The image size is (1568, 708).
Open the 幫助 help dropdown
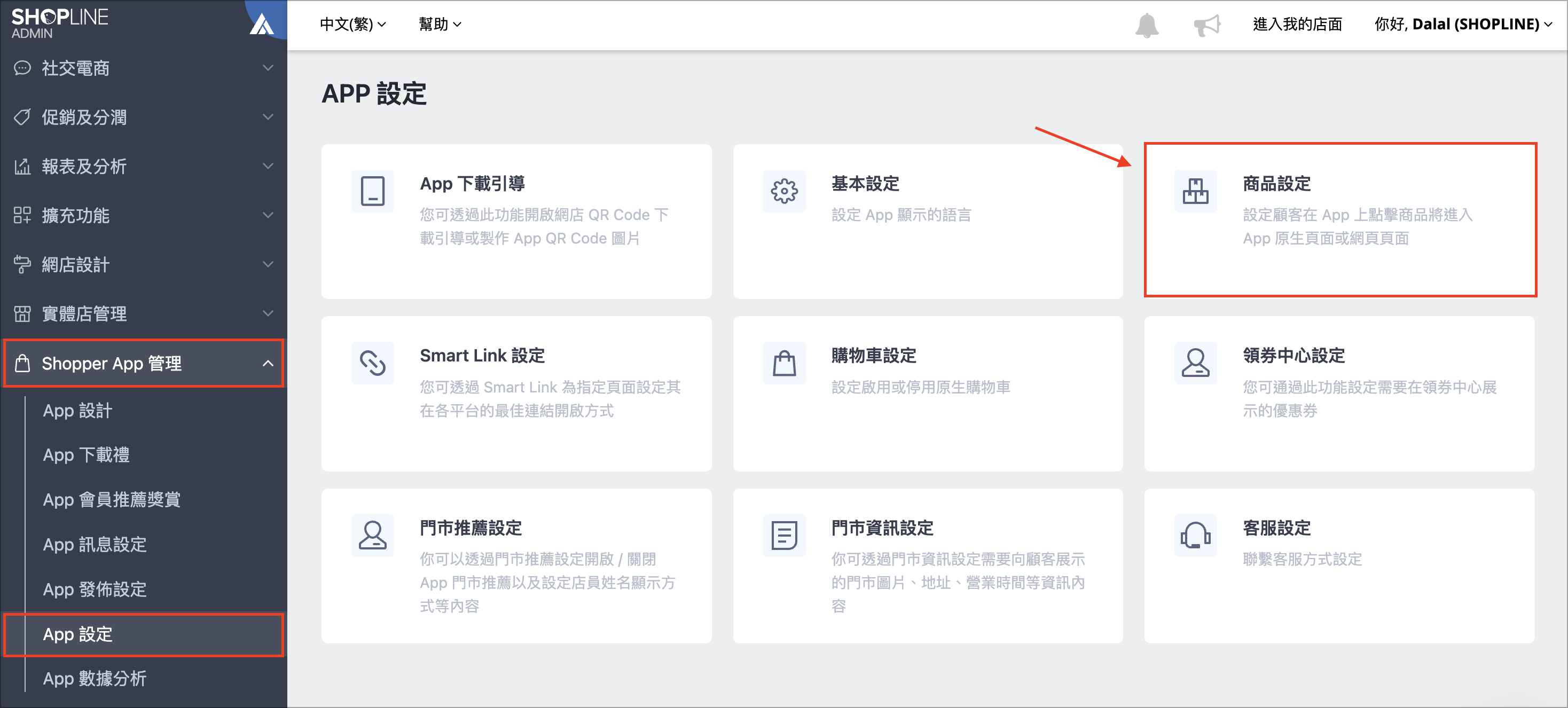[x=440, y=25]
